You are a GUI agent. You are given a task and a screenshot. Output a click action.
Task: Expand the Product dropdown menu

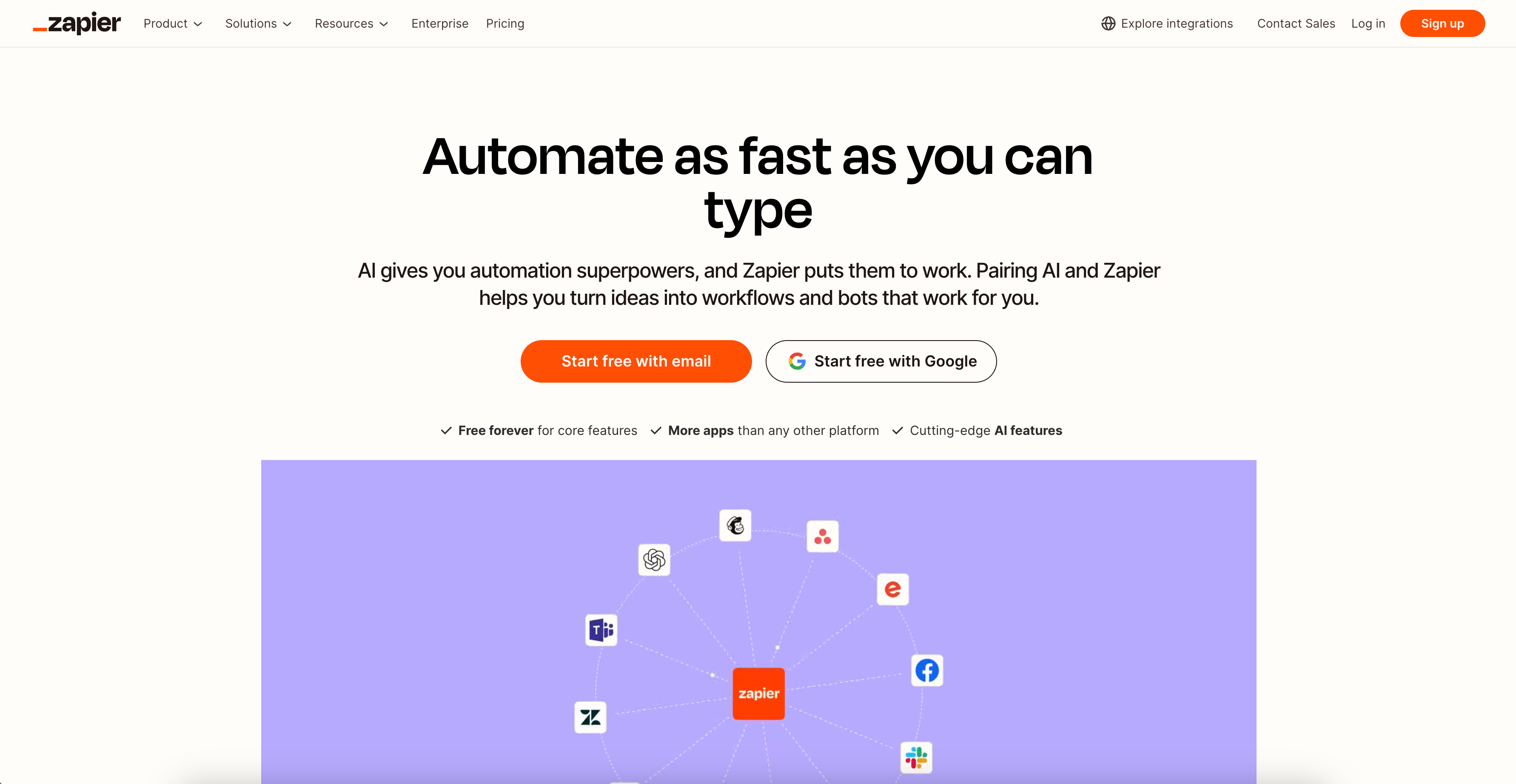tap(172, 22)
